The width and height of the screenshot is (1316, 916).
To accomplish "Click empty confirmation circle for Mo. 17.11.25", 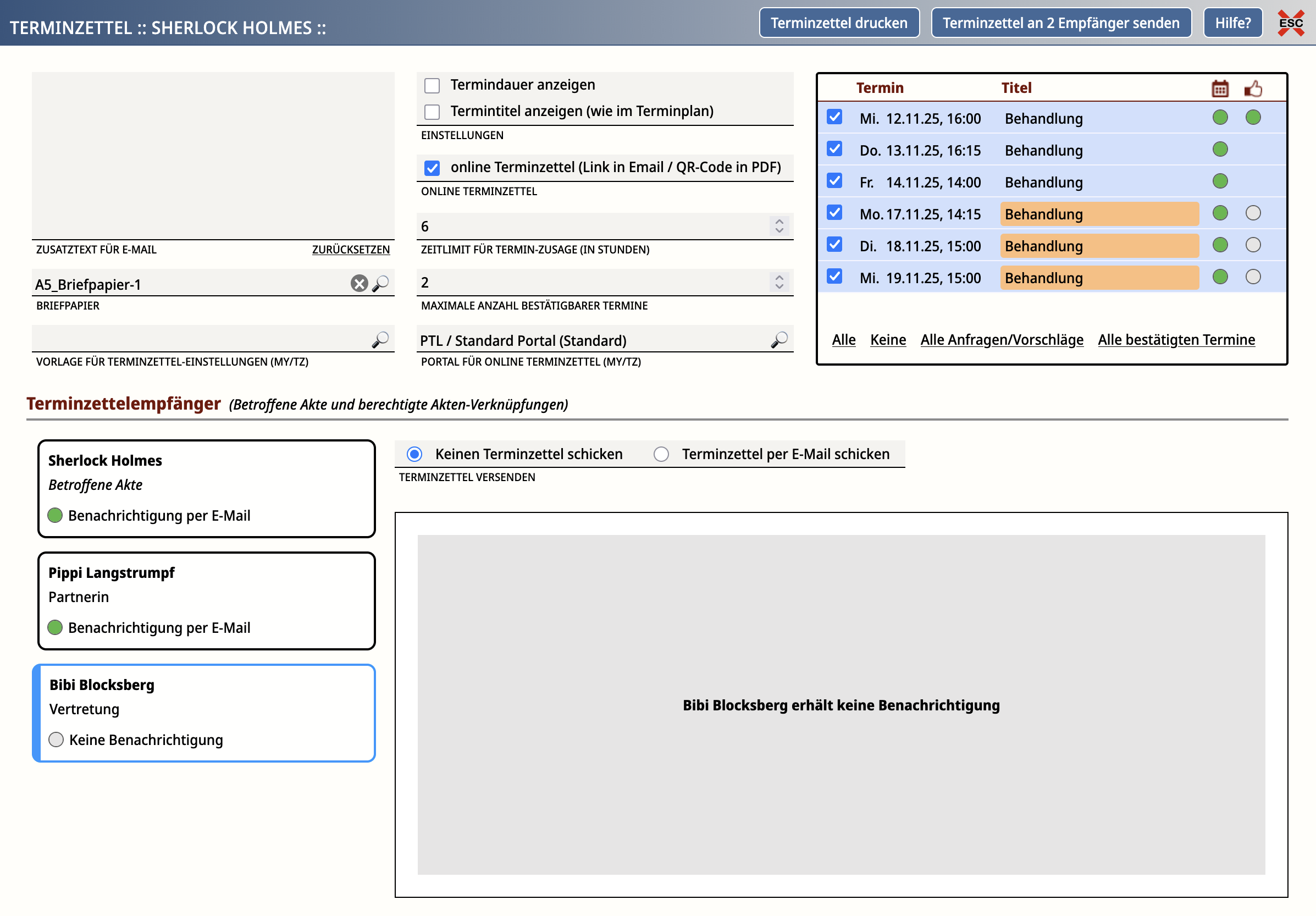I will pos(1253,213).
